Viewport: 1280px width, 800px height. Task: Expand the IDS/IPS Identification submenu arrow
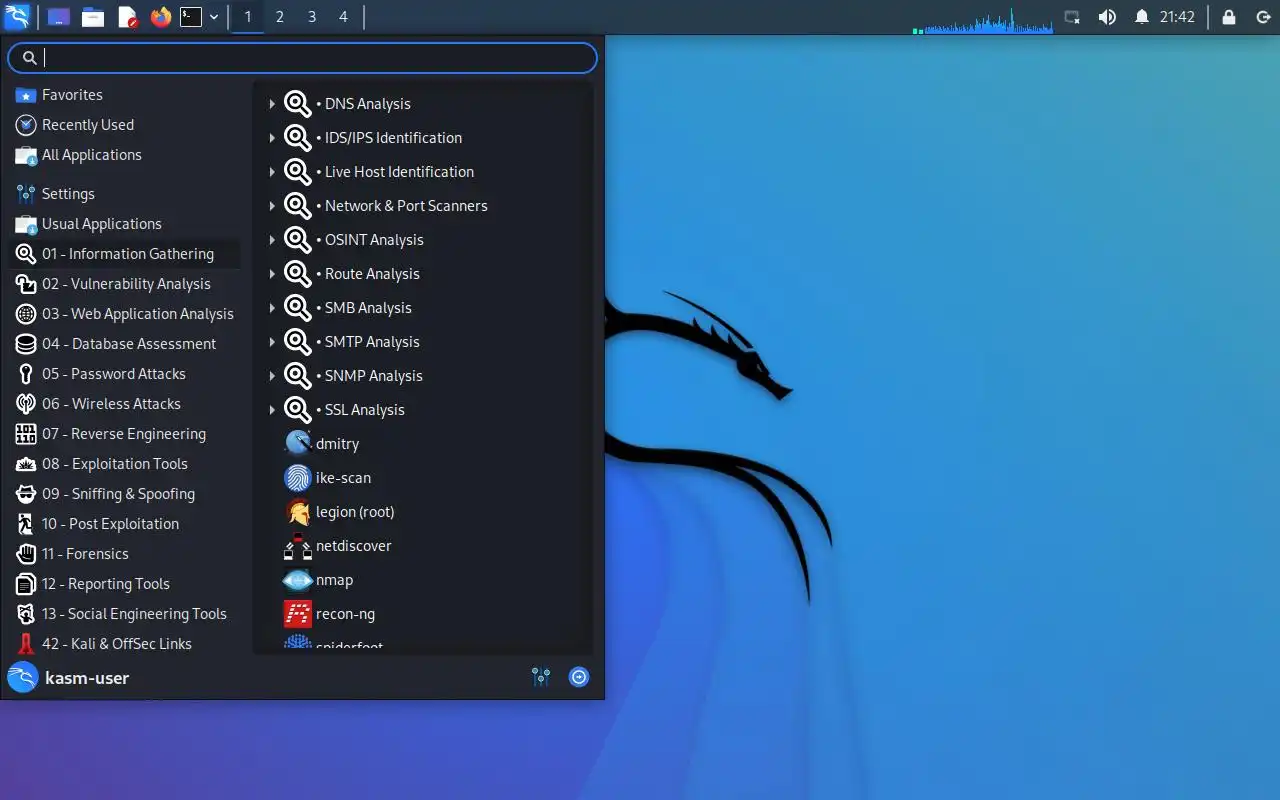(x=272, y=138)
